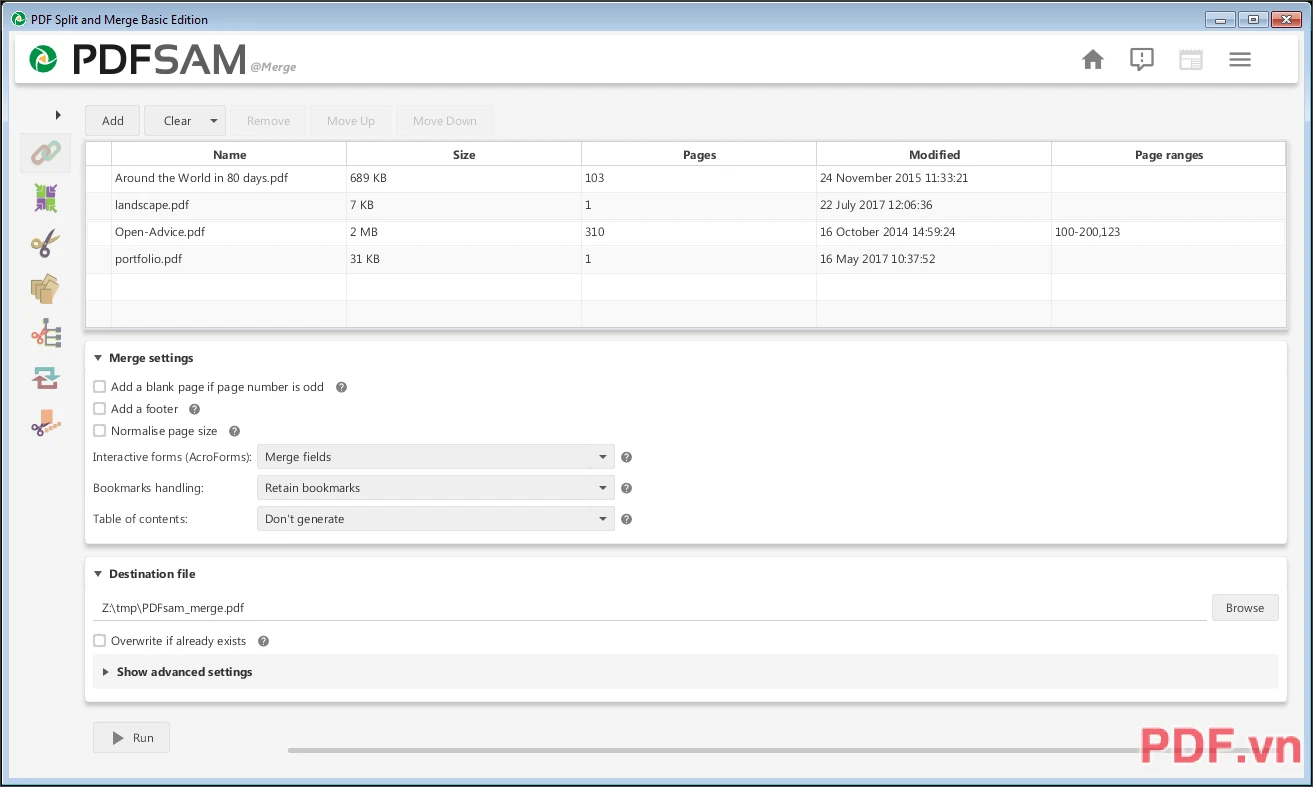Enable the Add a footer checkbox
1313x787 pixels.
[x=99, y=409]
